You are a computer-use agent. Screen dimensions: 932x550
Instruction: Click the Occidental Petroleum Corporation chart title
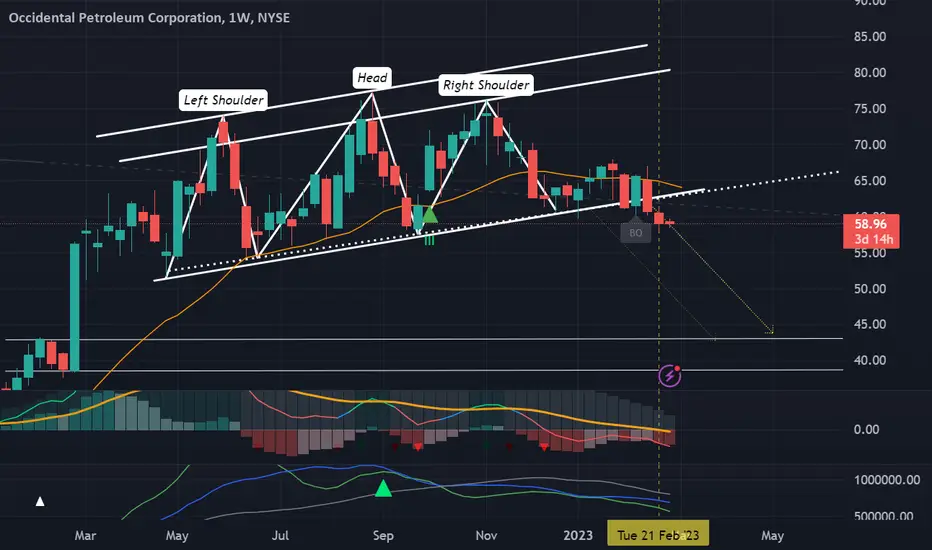point(149,18)
